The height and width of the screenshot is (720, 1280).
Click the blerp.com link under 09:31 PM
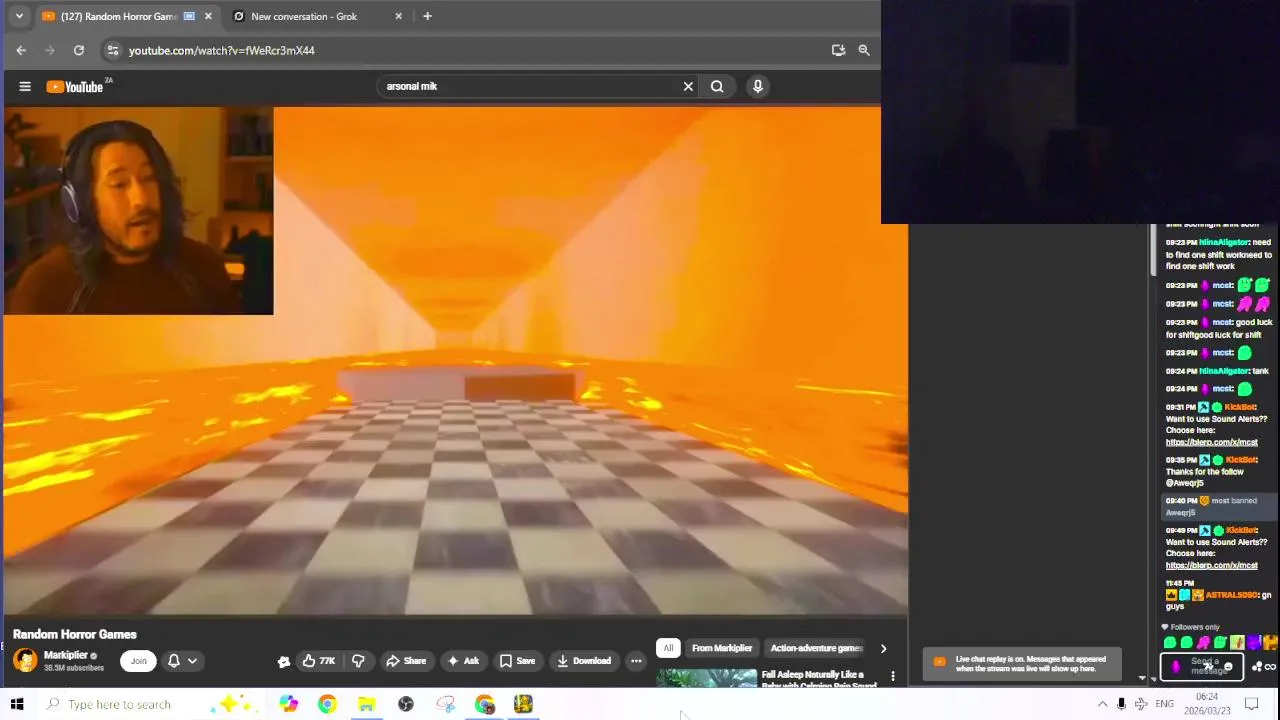tap(1211, 442)
